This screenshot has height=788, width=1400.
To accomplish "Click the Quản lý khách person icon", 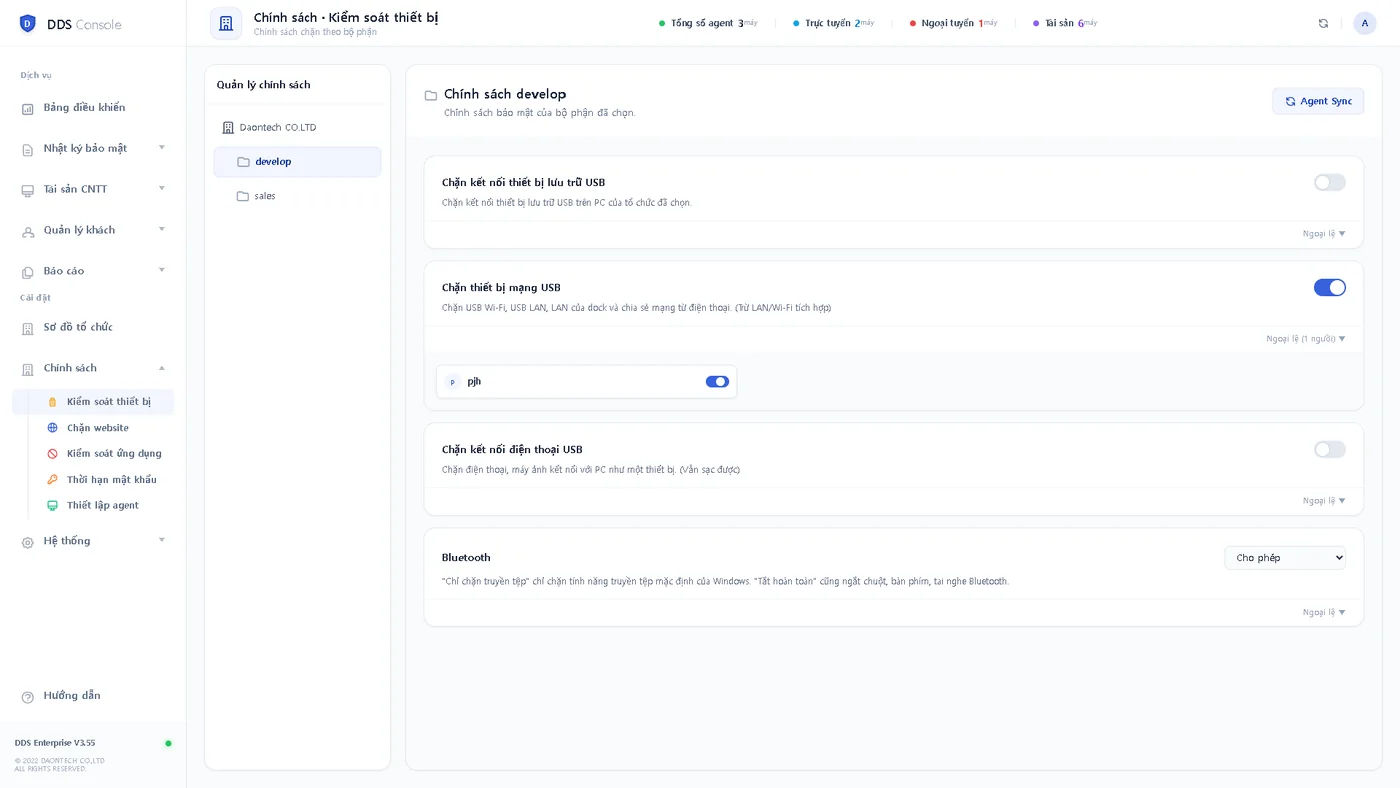I will coord(28,231).
